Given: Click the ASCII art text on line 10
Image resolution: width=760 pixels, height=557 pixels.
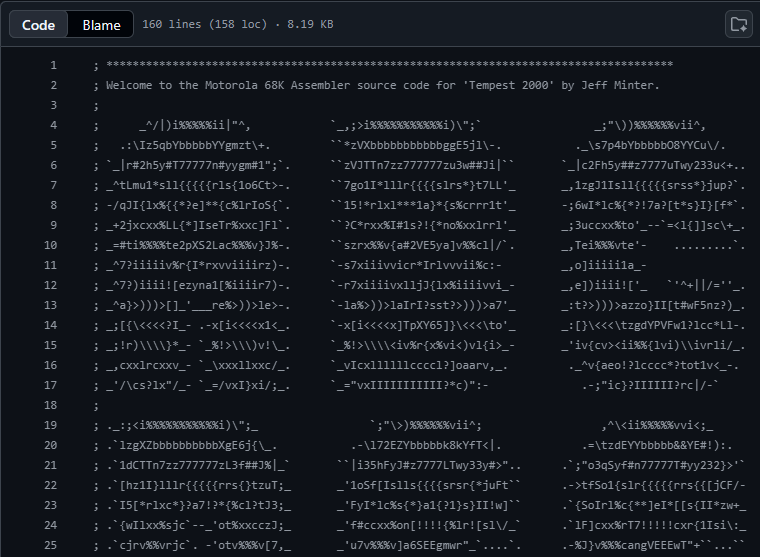Looking at the screenshot, I should click(x=400, y=245).
